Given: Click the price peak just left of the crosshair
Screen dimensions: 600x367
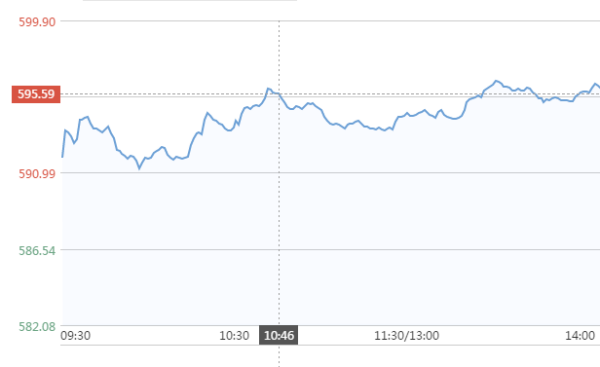Looking at the screenshot, I should [268, 88].
